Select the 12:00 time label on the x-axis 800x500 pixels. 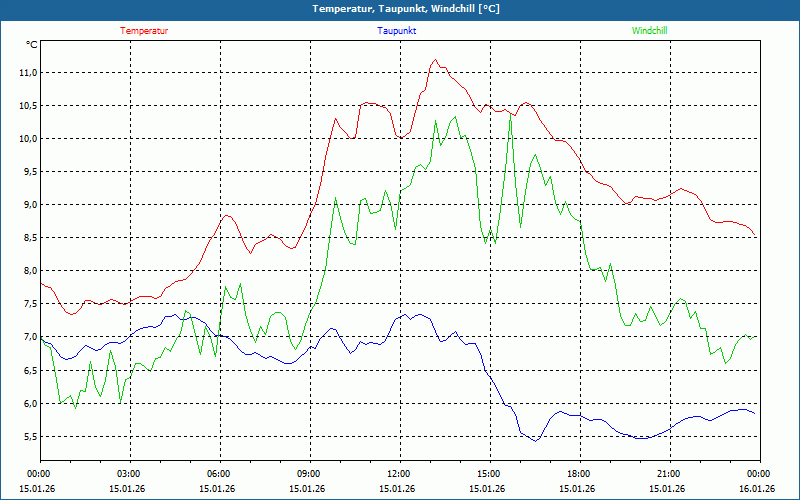point(399,474)
